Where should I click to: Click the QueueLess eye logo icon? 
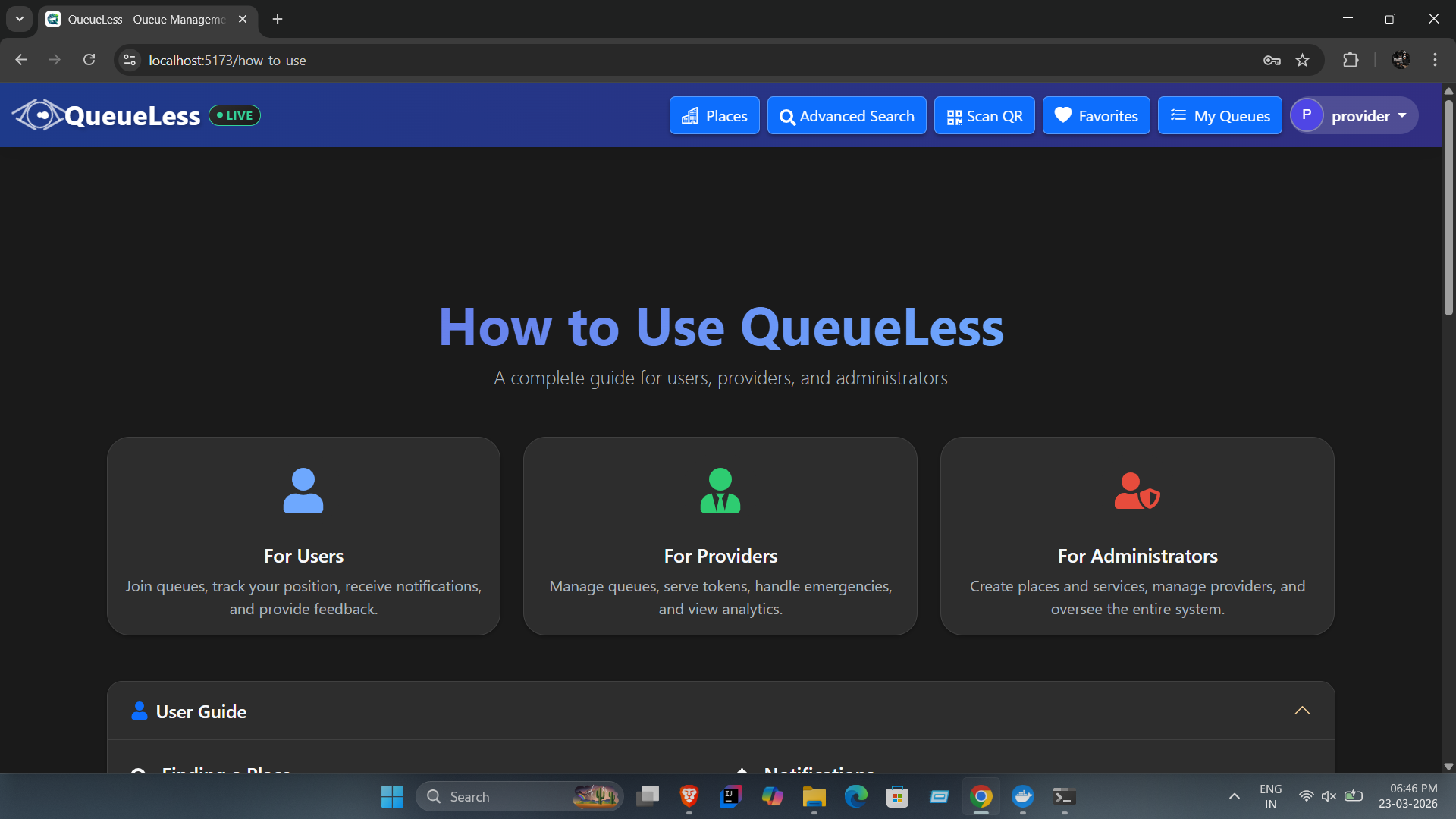pos(38,115)
